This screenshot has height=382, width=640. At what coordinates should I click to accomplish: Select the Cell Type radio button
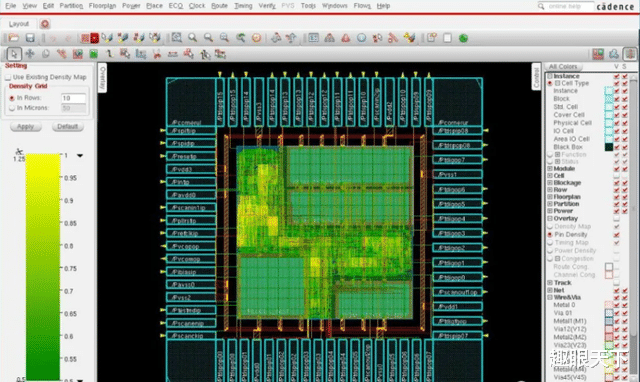click(550, 83)
